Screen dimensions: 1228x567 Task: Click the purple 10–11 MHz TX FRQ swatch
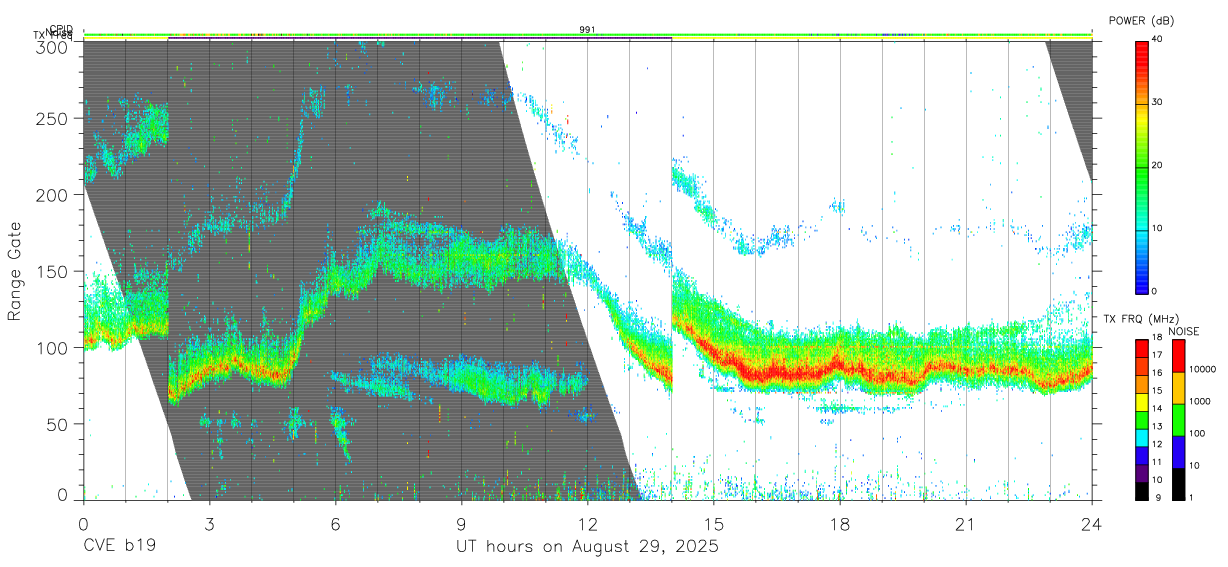point(1141,472)
